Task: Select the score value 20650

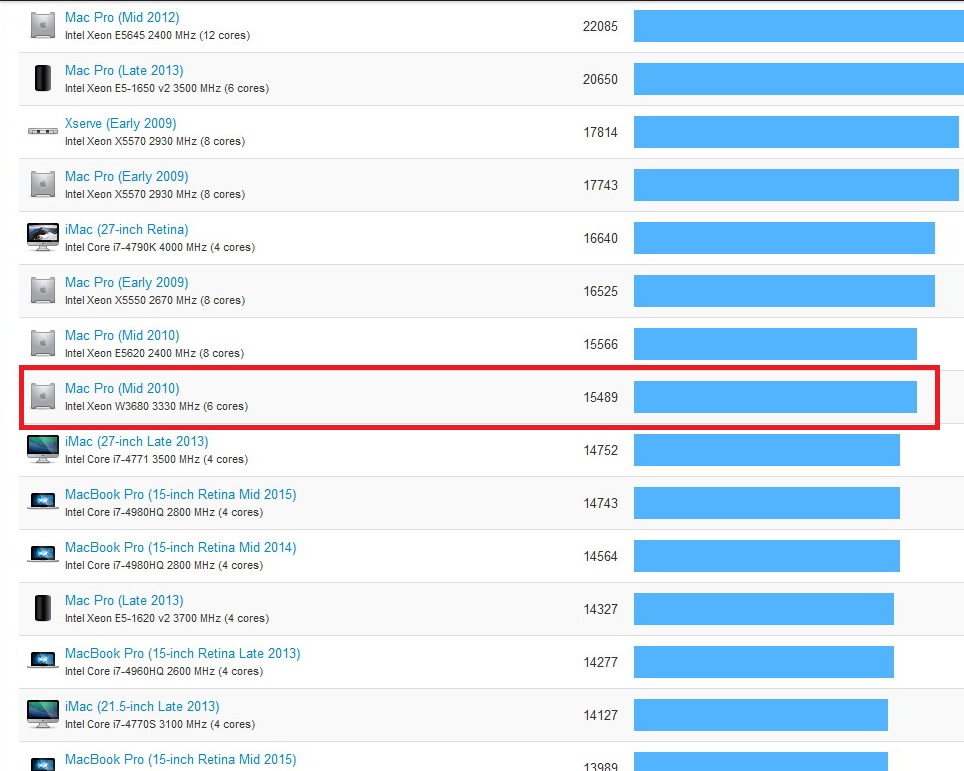Action: click(x=600, y=79)
